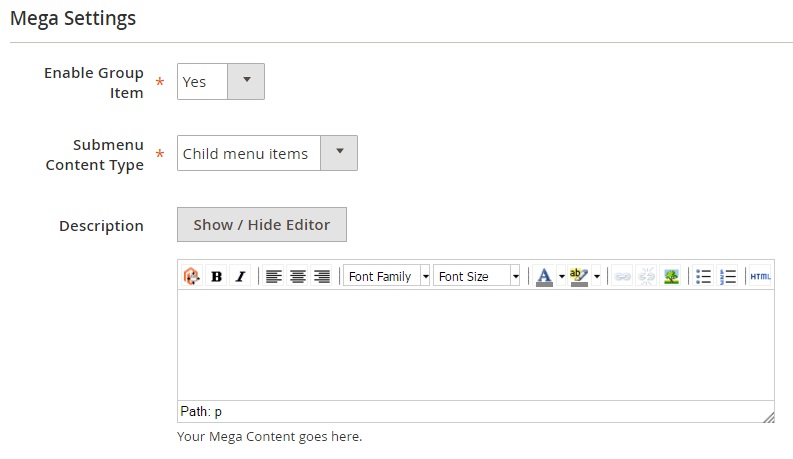Click the unlink icon

click(647, 277)
